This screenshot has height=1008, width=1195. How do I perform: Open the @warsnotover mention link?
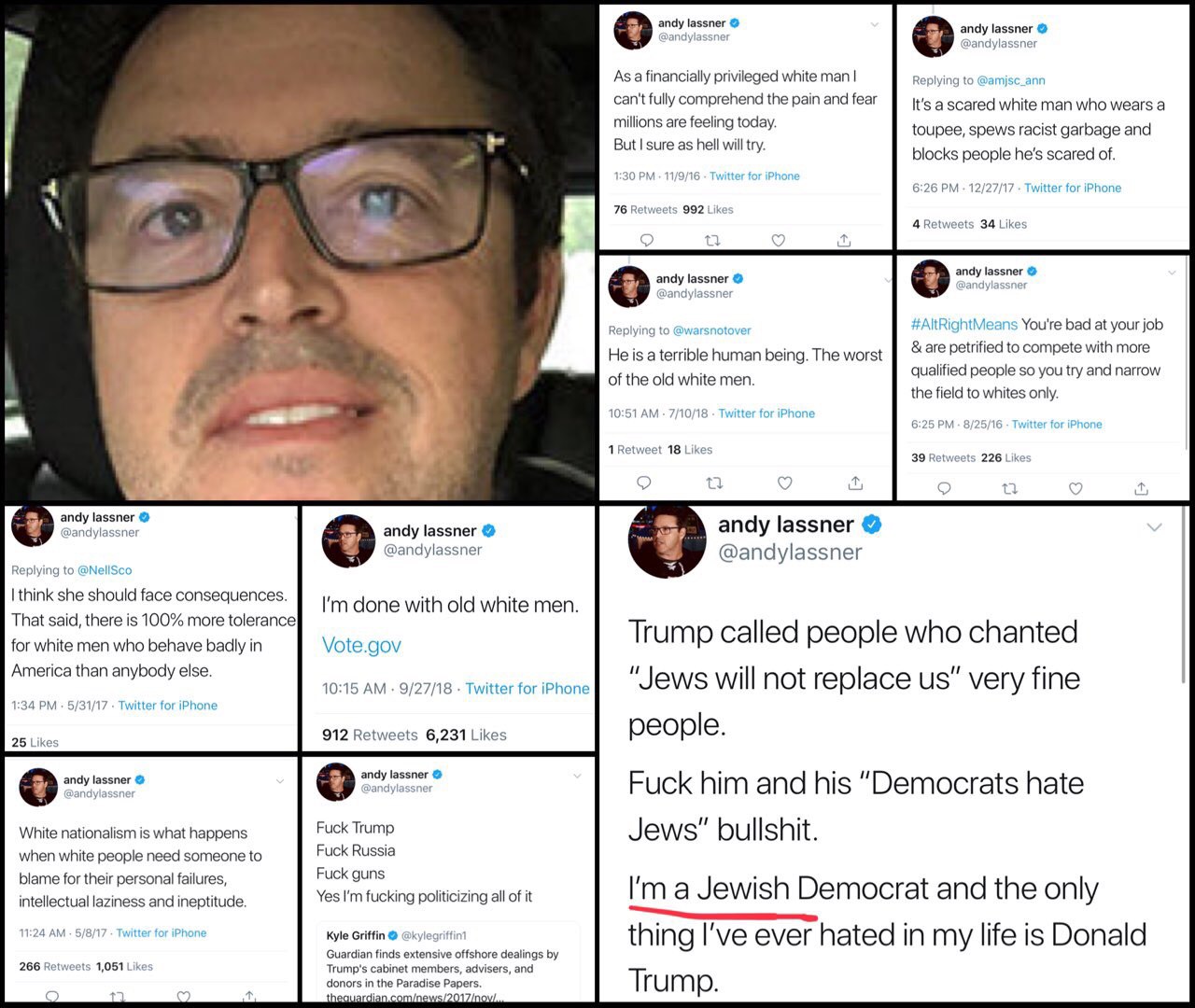[x=711, y=330]
